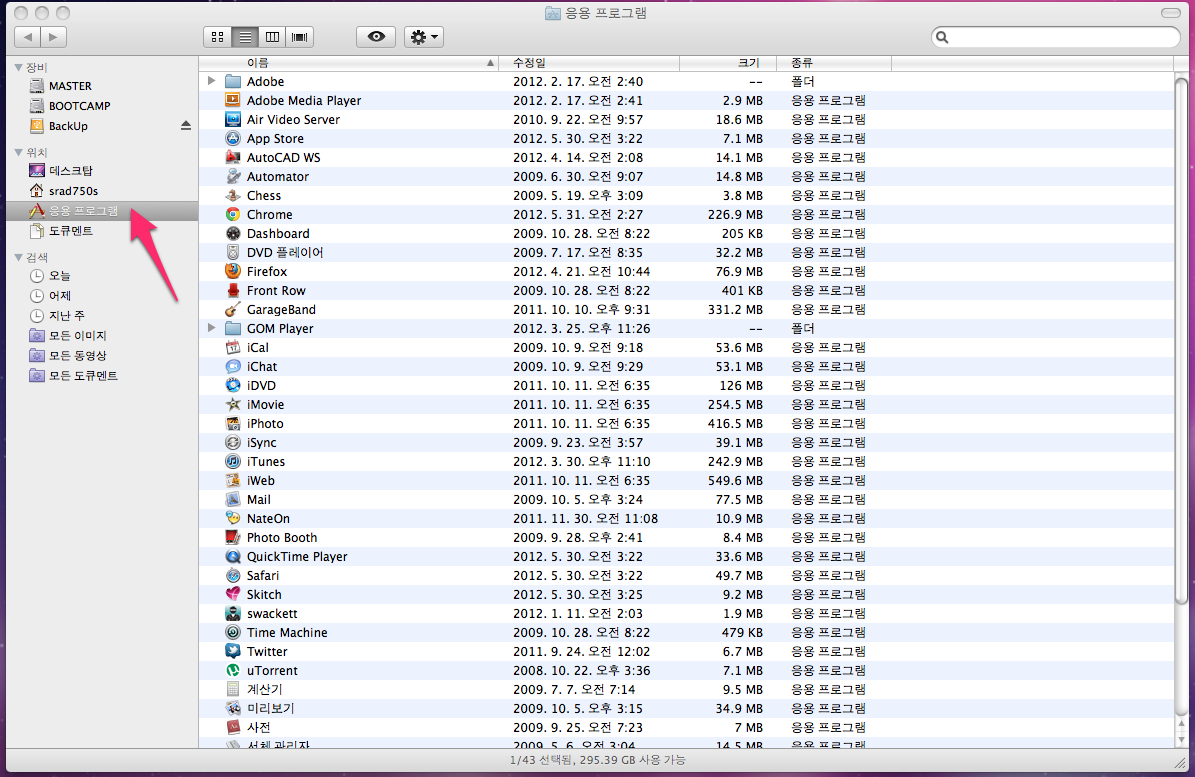The width and height of the screenshot is (1195, 777).
Task: Click the iPhoto icon
Action: 233,424
